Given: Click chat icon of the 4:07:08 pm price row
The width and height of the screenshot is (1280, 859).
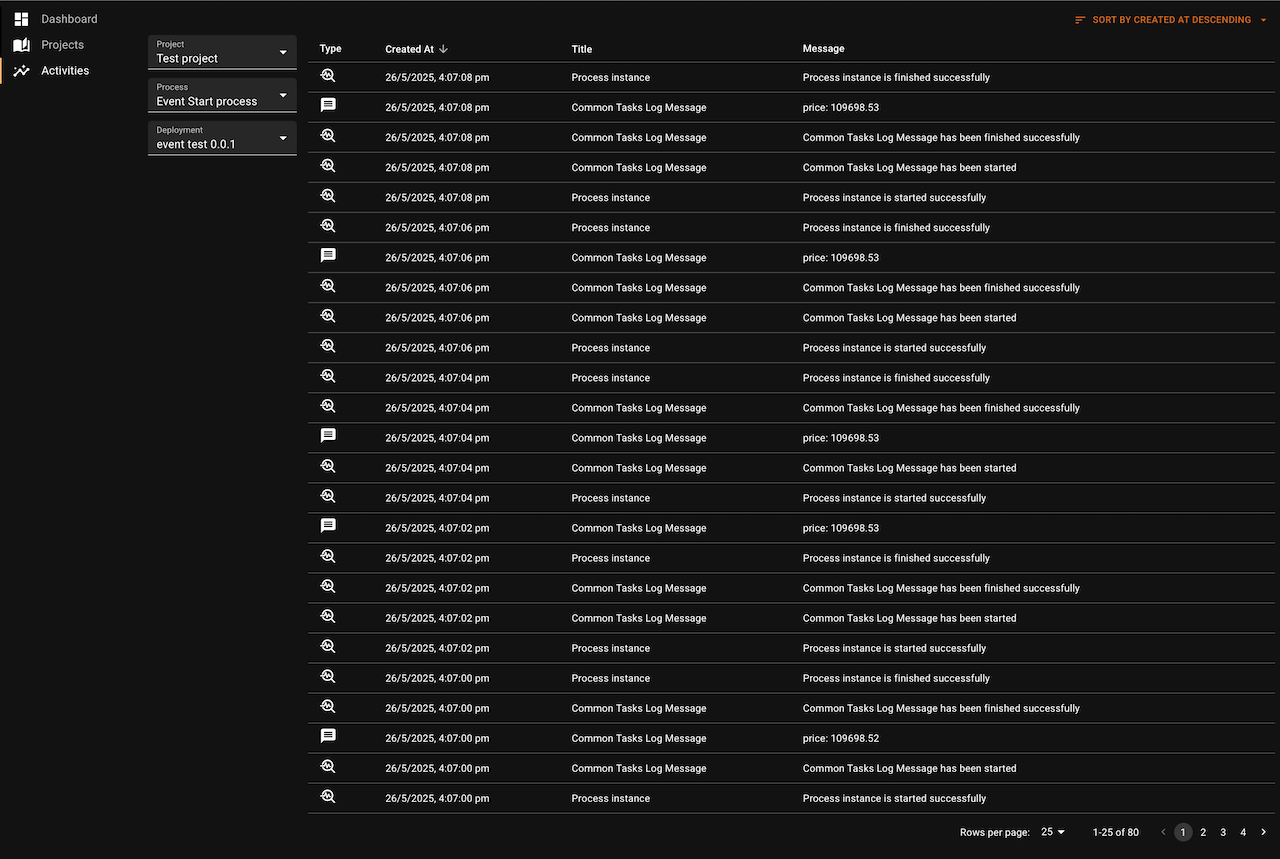Looking at the screenshot, I should coord(328,105).
